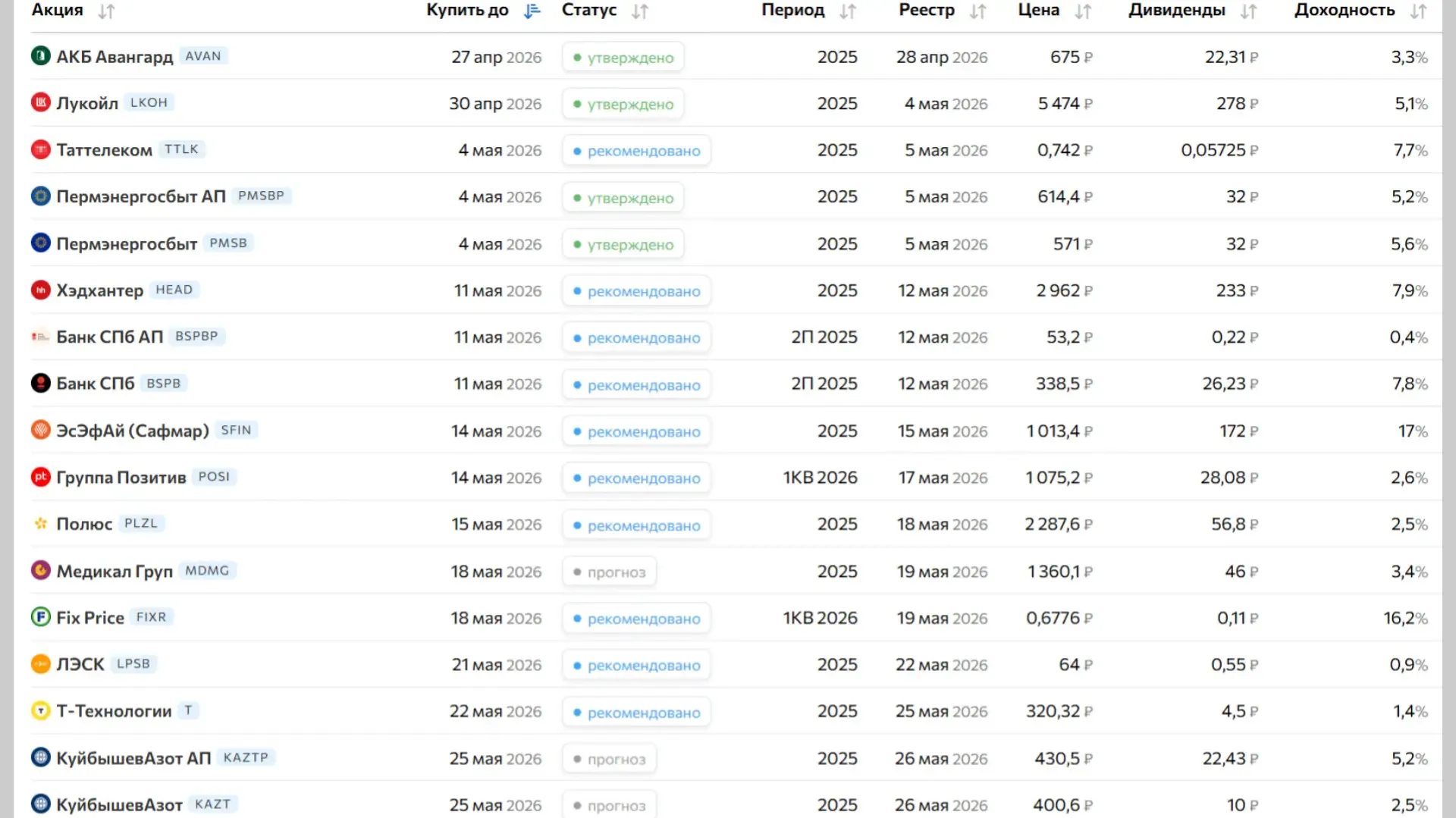Click Медикал Груп прогноз status badge
1456x818 pixels.
pyautogui.click(x=609, y=572)
